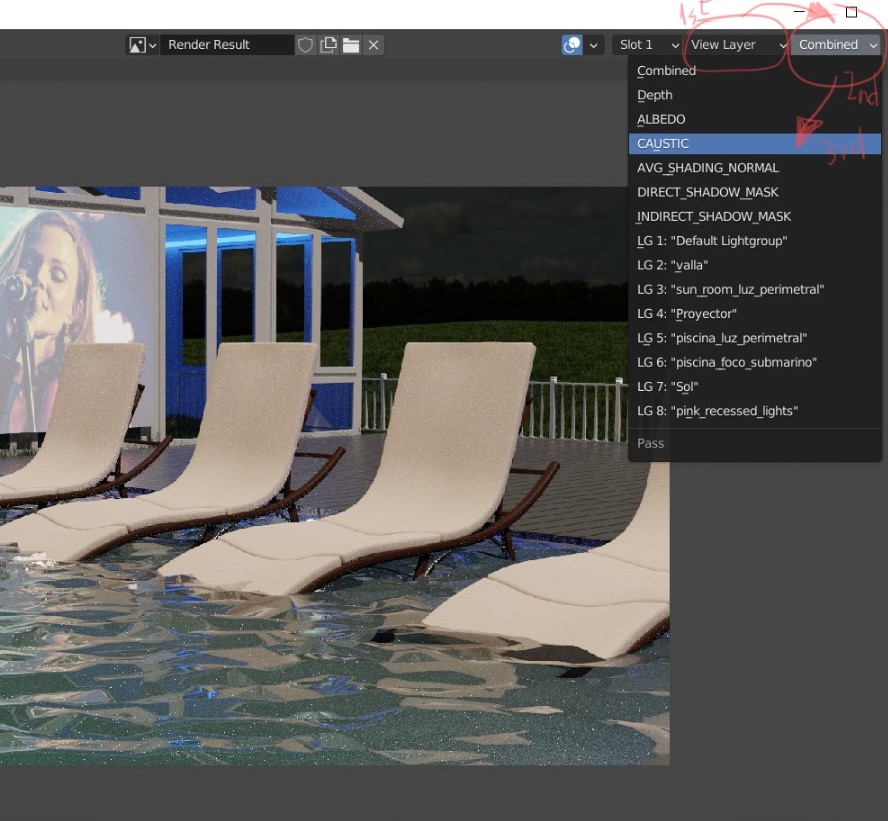This screenshot has height=821, width=888.
Task: Expand the display channels dropdown arrow
Action: coord(595,45)
